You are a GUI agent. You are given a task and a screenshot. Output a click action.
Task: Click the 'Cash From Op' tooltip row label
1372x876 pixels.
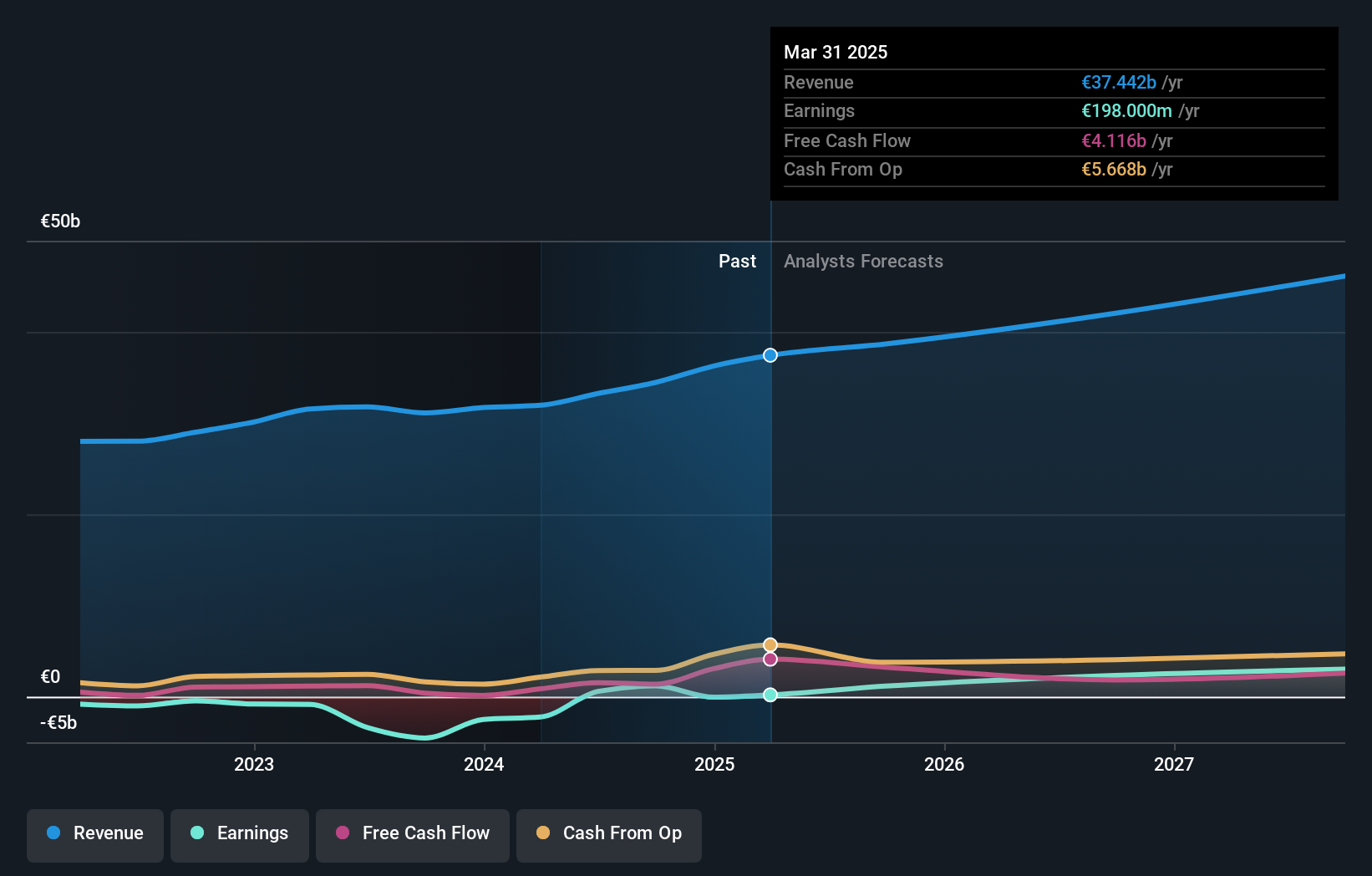pyautogui.click(x=843, y=170)
